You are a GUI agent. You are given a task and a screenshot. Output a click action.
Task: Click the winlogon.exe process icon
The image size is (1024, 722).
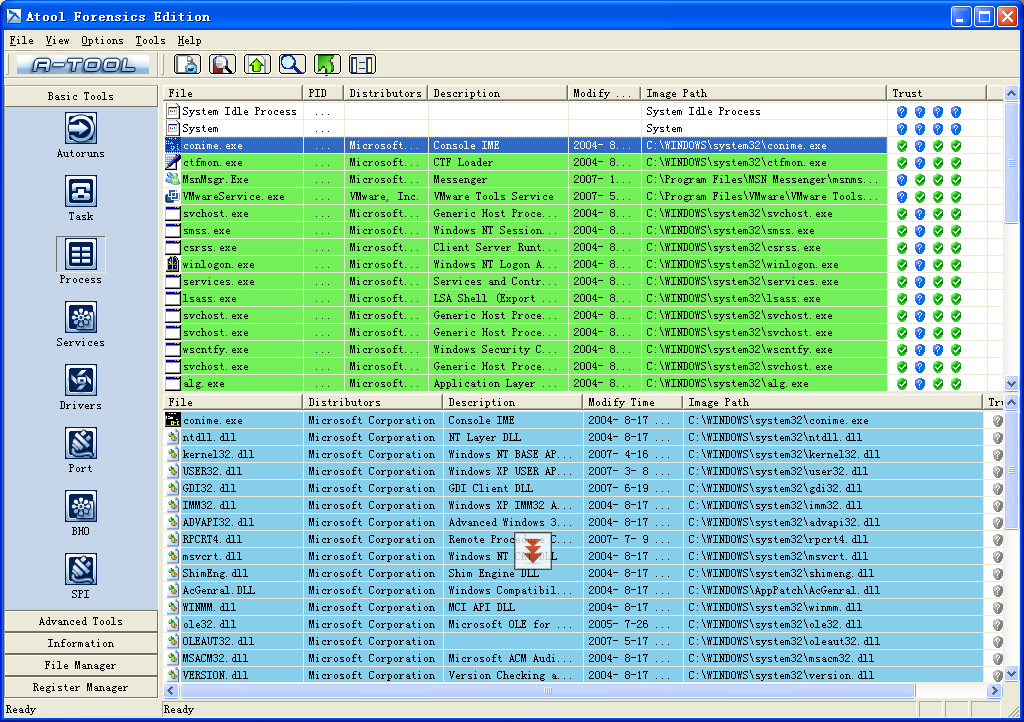point(173,264)
